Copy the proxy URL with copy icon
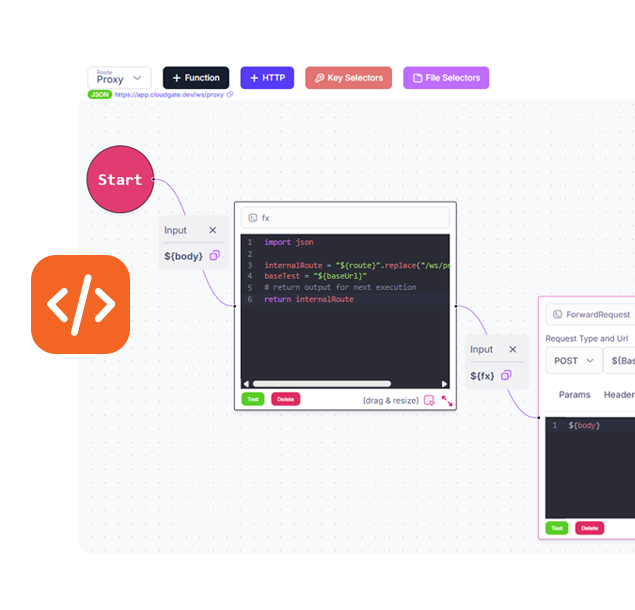 coord(230,94)
